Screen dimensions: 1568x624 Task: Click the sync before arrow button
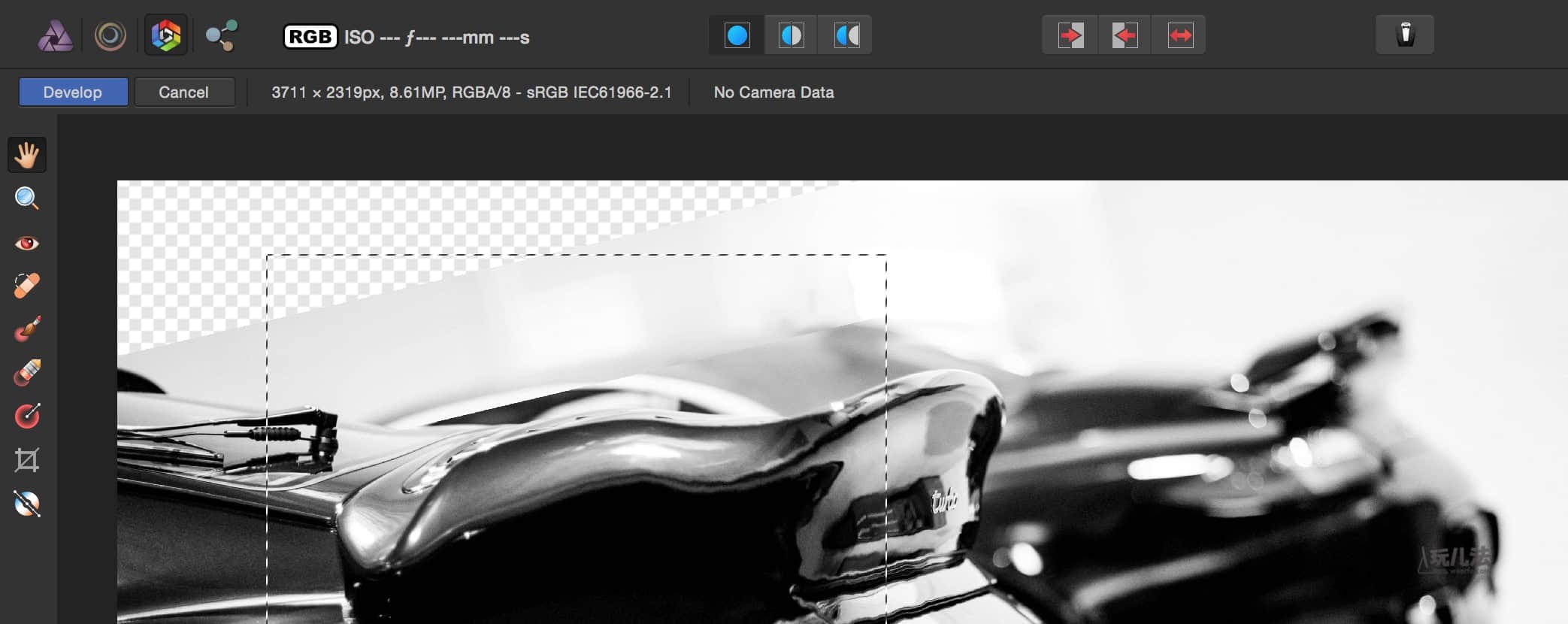(x=1070, y=35)
